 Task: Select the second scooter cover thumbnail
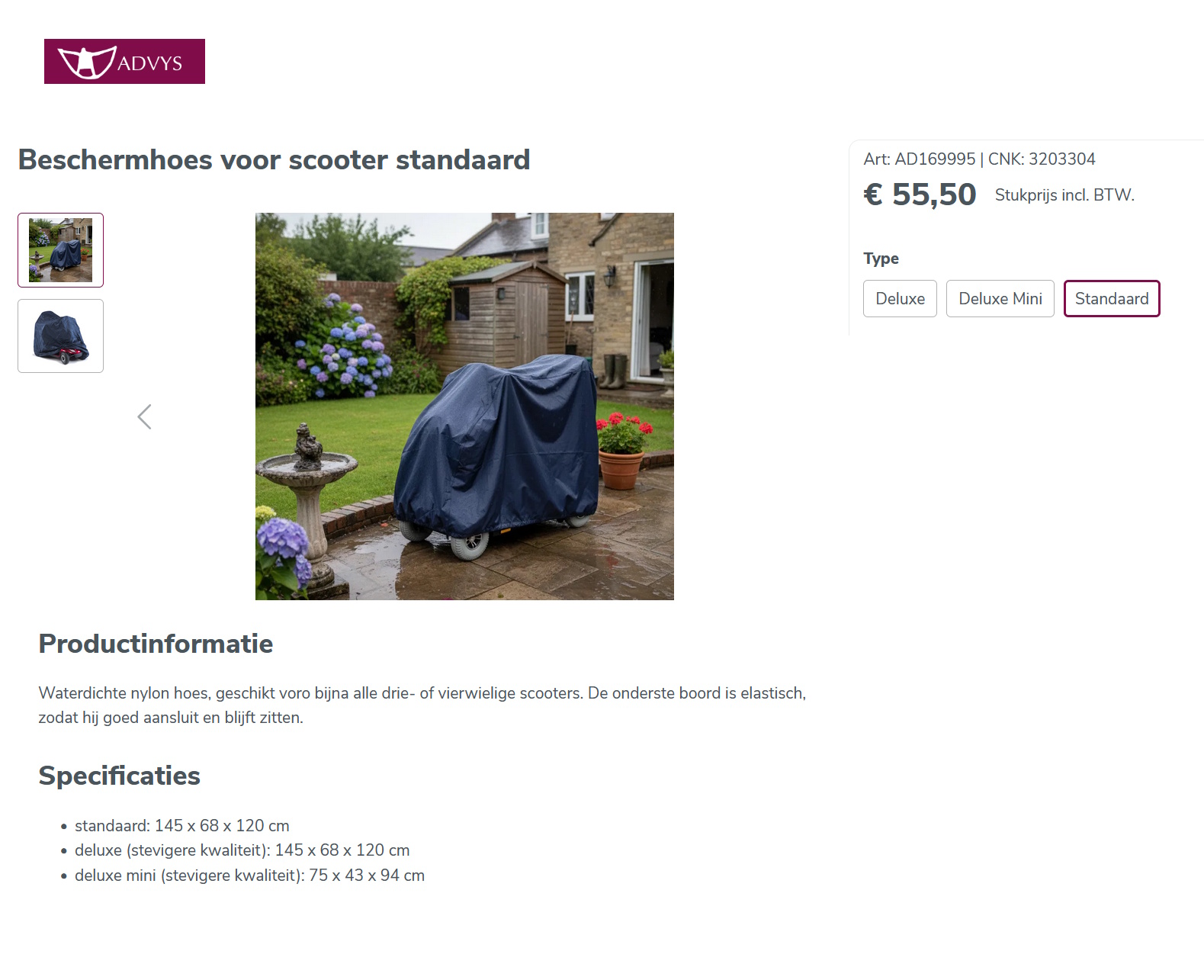[61, 336]
